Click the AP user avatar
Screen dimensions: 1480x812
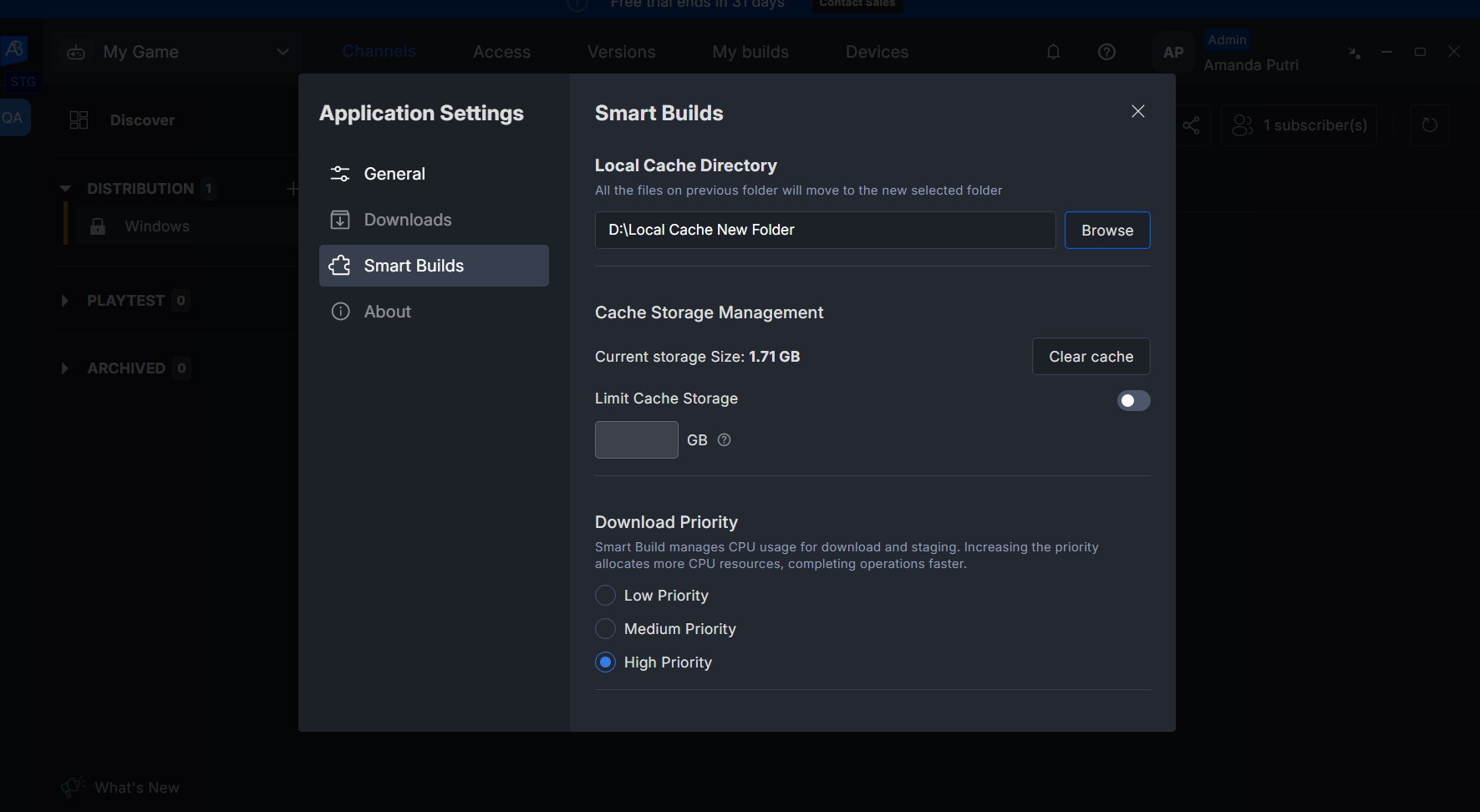tap(1173, 53)
